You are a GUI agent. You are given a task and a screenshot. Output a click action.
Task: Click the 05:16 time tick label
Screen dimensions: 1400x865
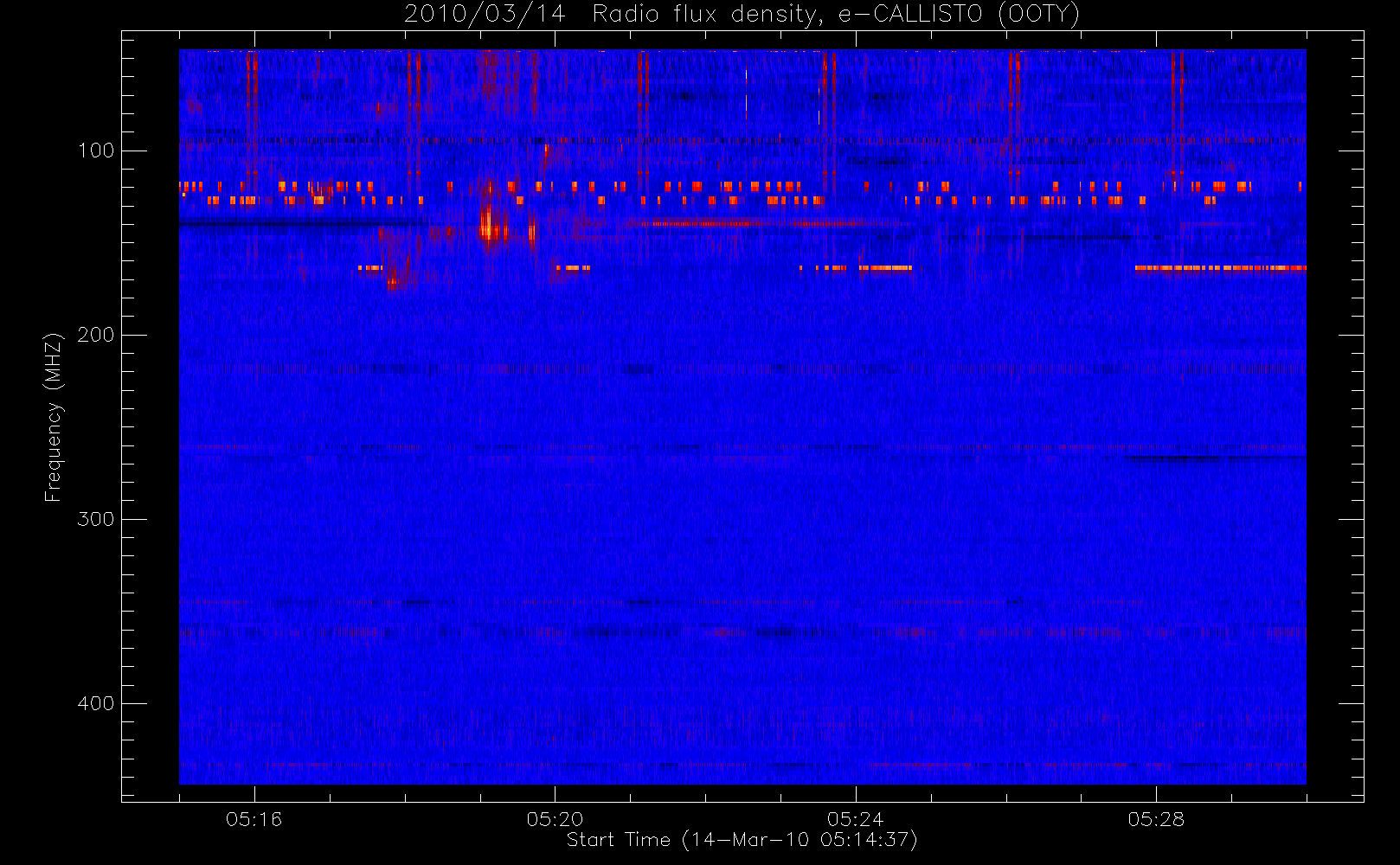pyautogui.click(x=254, y=819)
